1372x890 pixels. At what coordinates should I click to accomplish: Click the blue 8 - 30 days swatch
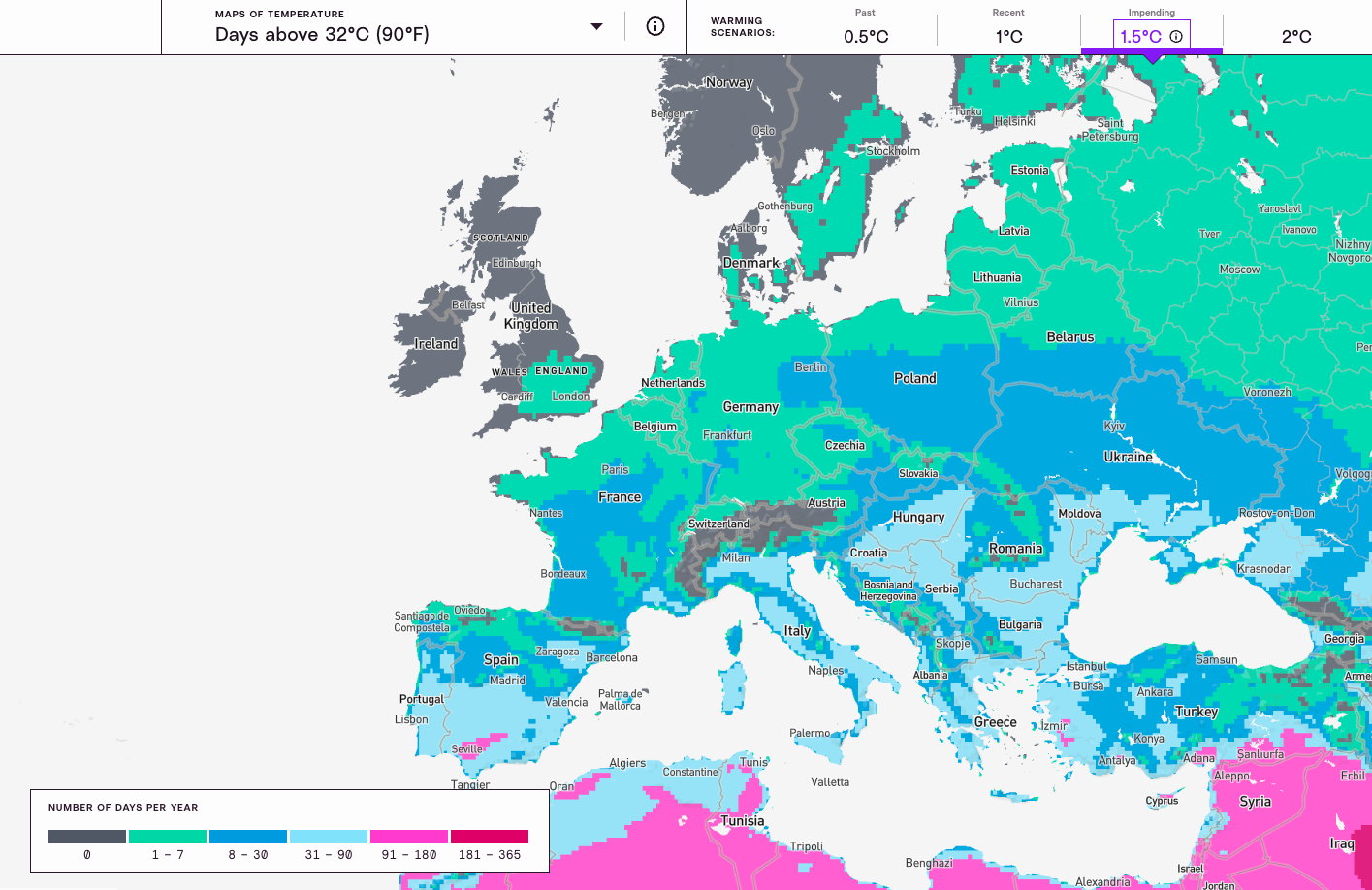coord(248,837)
